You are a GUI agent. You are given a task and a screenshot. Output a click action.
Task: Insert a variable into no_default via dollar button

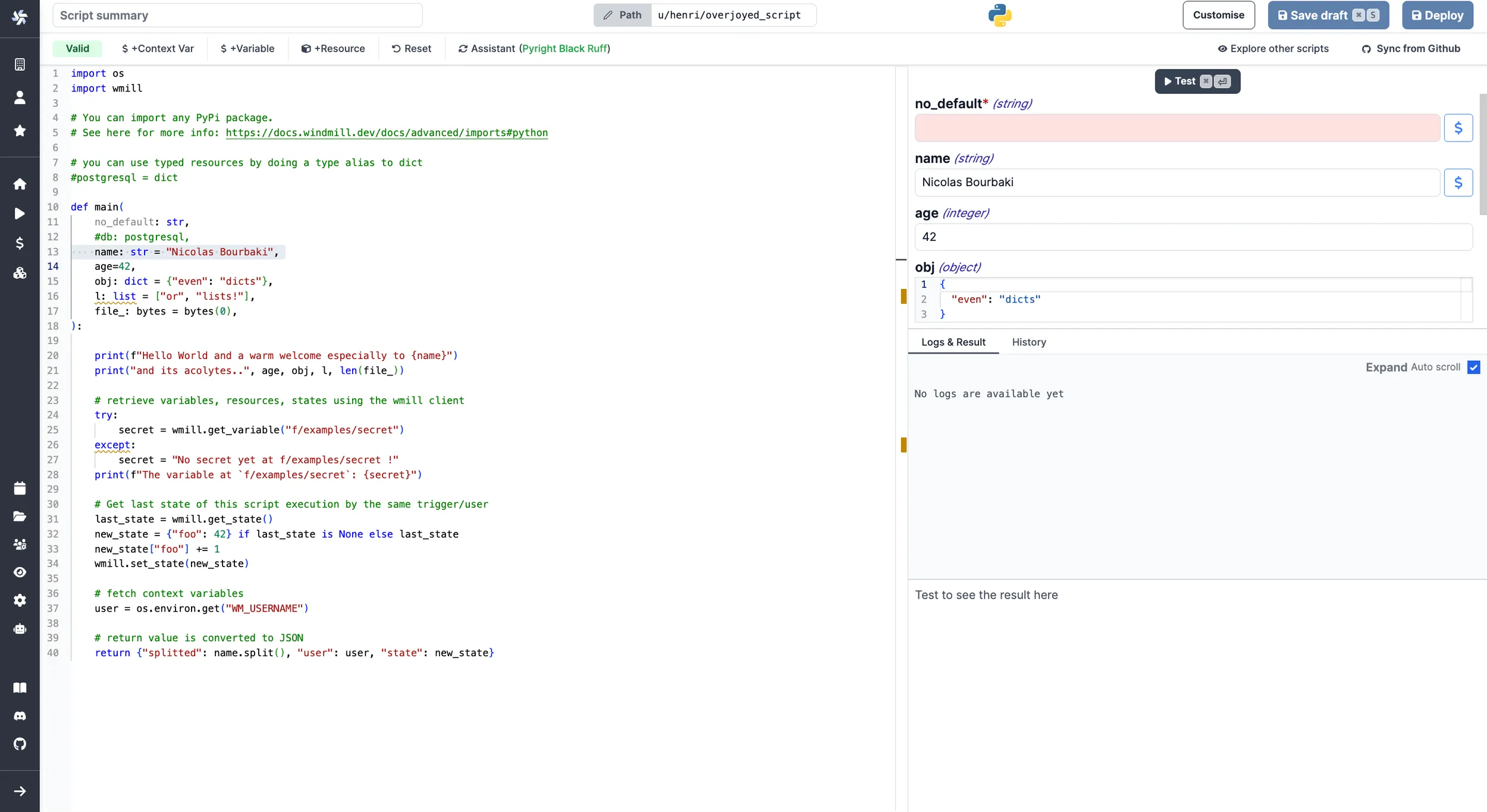(1459, 127)
